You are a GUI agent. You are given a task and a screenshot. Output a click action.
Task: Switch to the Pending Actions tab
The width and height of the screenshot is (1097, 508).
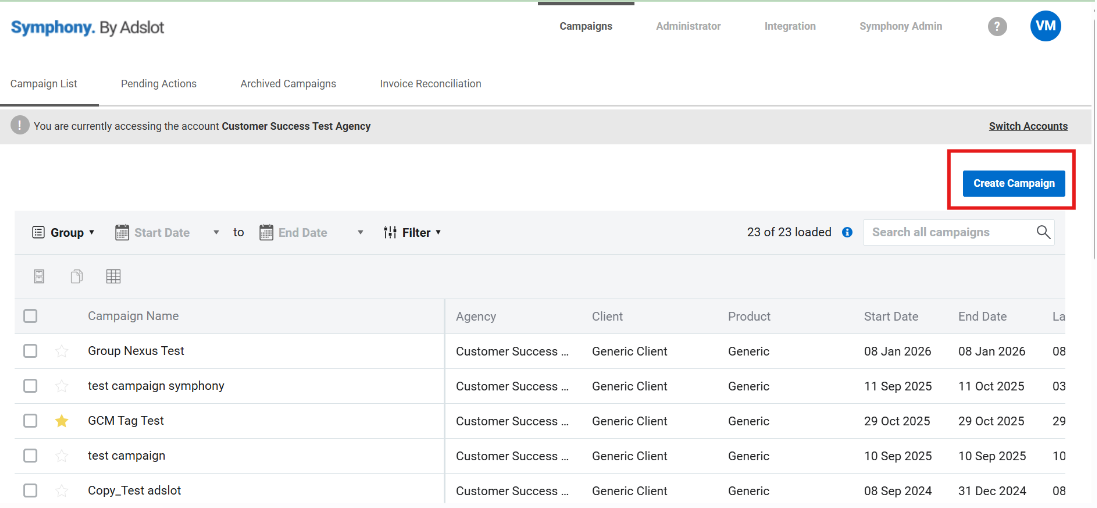(159, 83)
